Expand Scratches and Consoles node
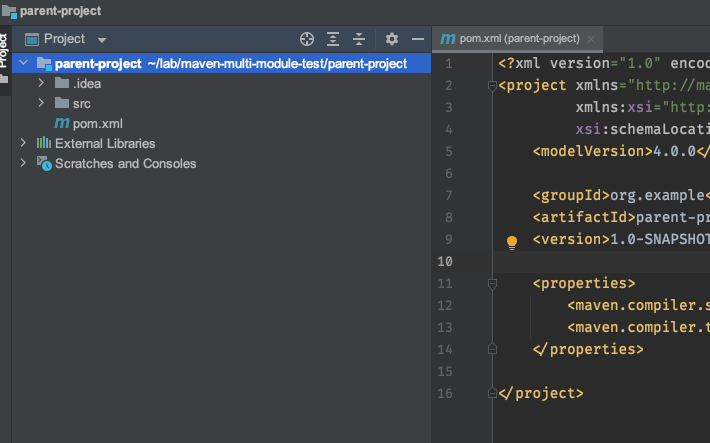This screenshot has width=710, height=443. click(x=23, y=162)
